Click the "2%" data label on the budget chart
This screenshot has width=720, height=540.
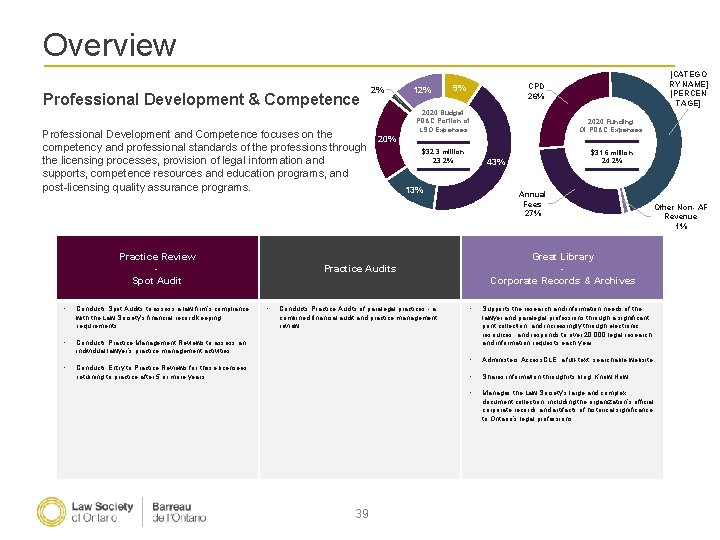377,90
